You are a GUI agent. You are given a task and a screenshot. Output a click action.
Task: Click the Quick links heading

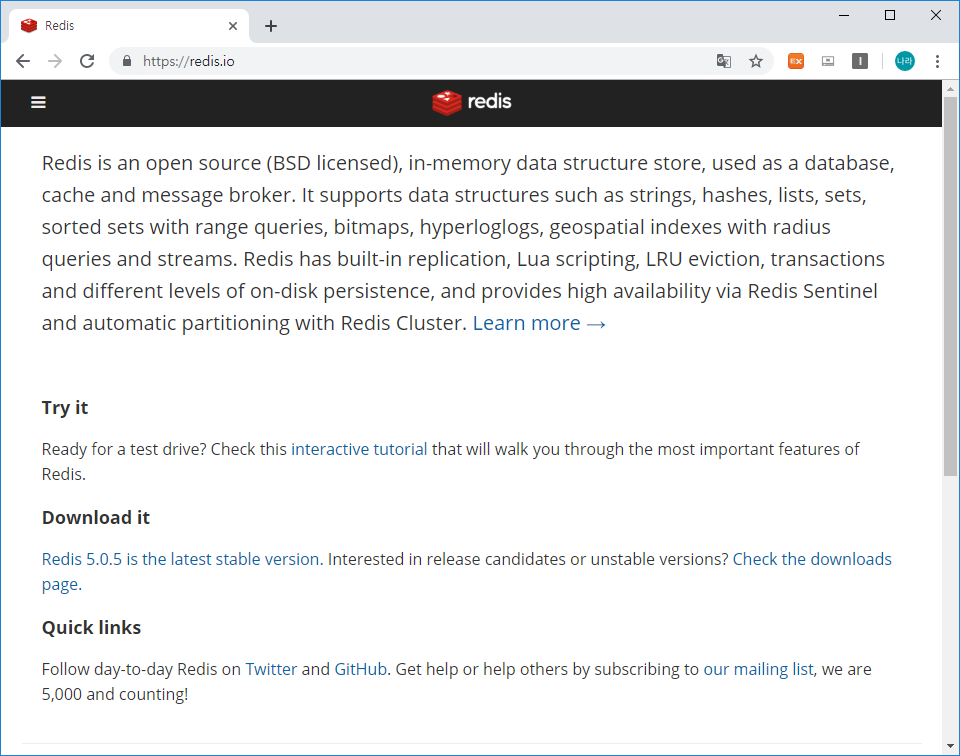click(91, 628)
